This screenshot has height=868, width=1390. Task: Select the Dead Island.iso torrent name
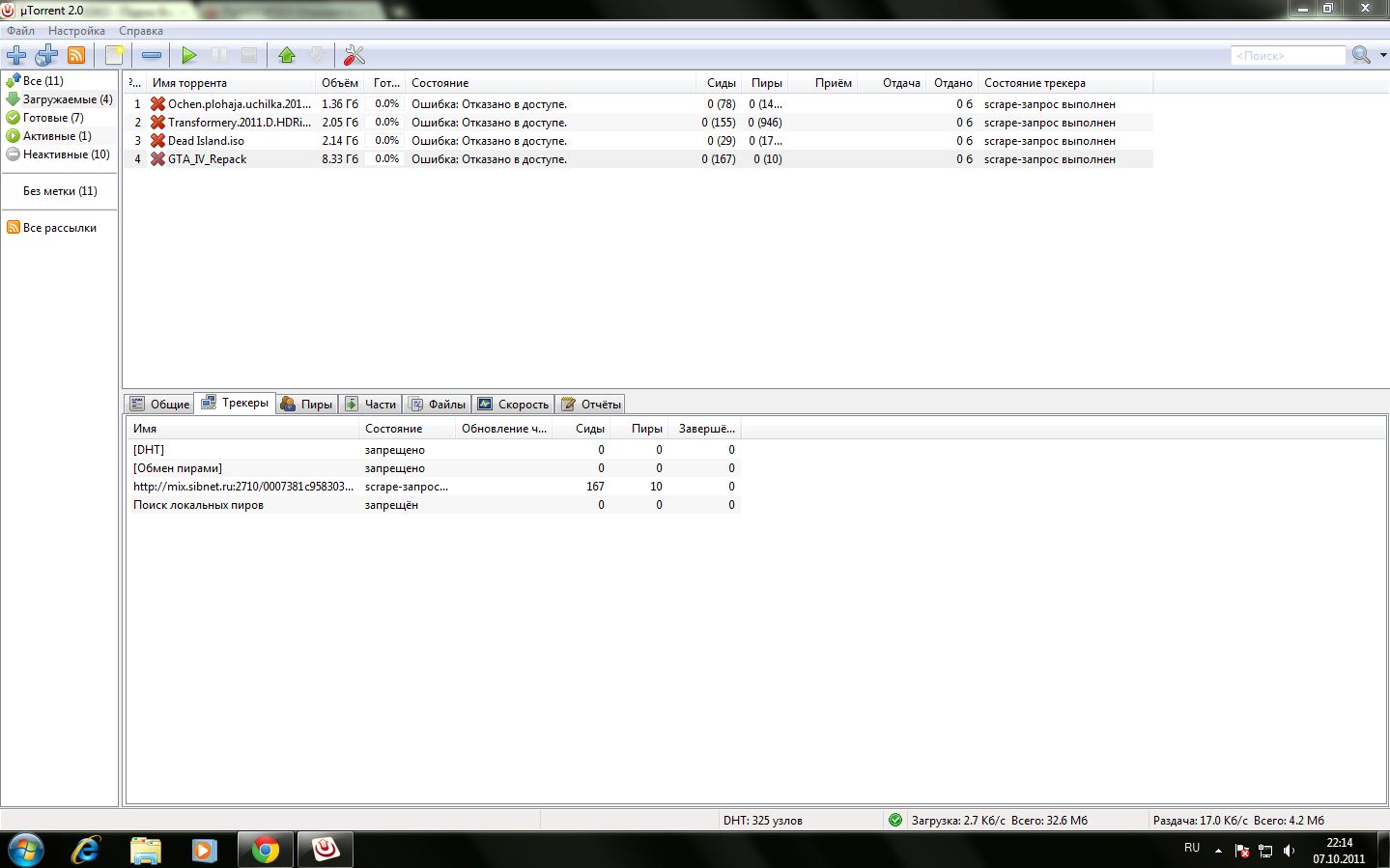click(206, 141)
